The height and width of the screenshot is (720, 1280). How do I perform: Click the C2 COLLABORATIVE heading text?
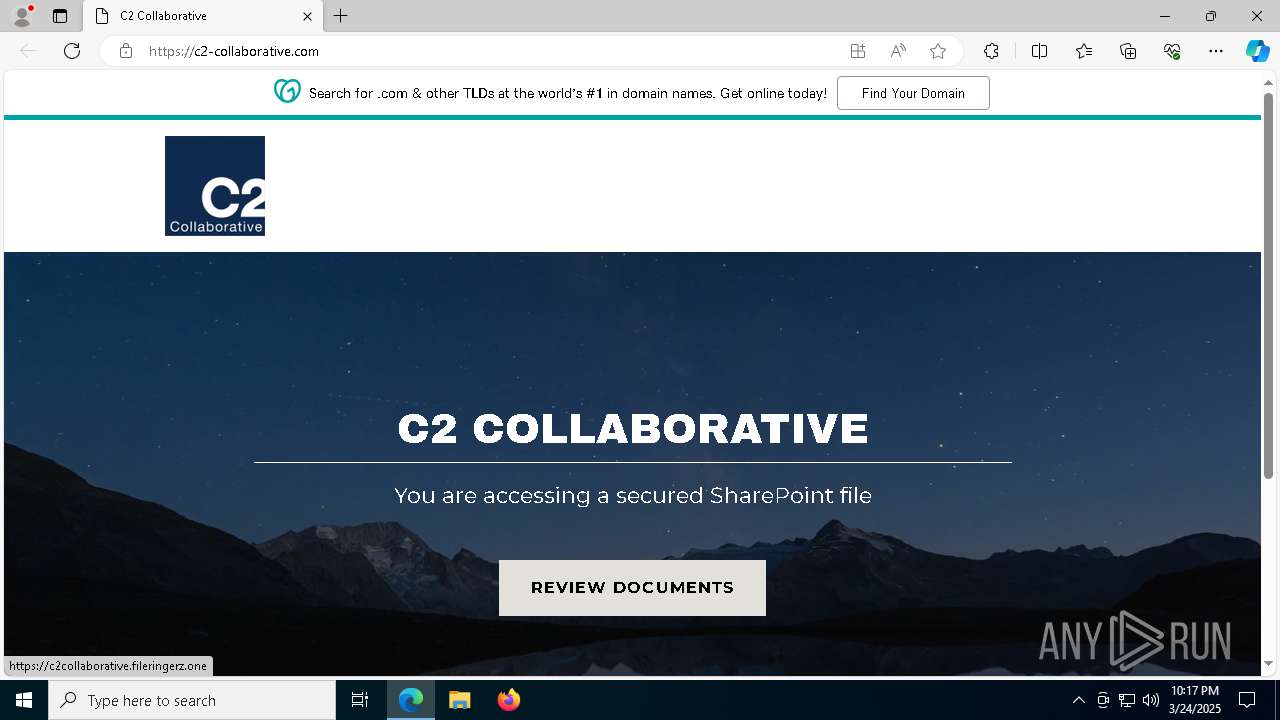633,429
